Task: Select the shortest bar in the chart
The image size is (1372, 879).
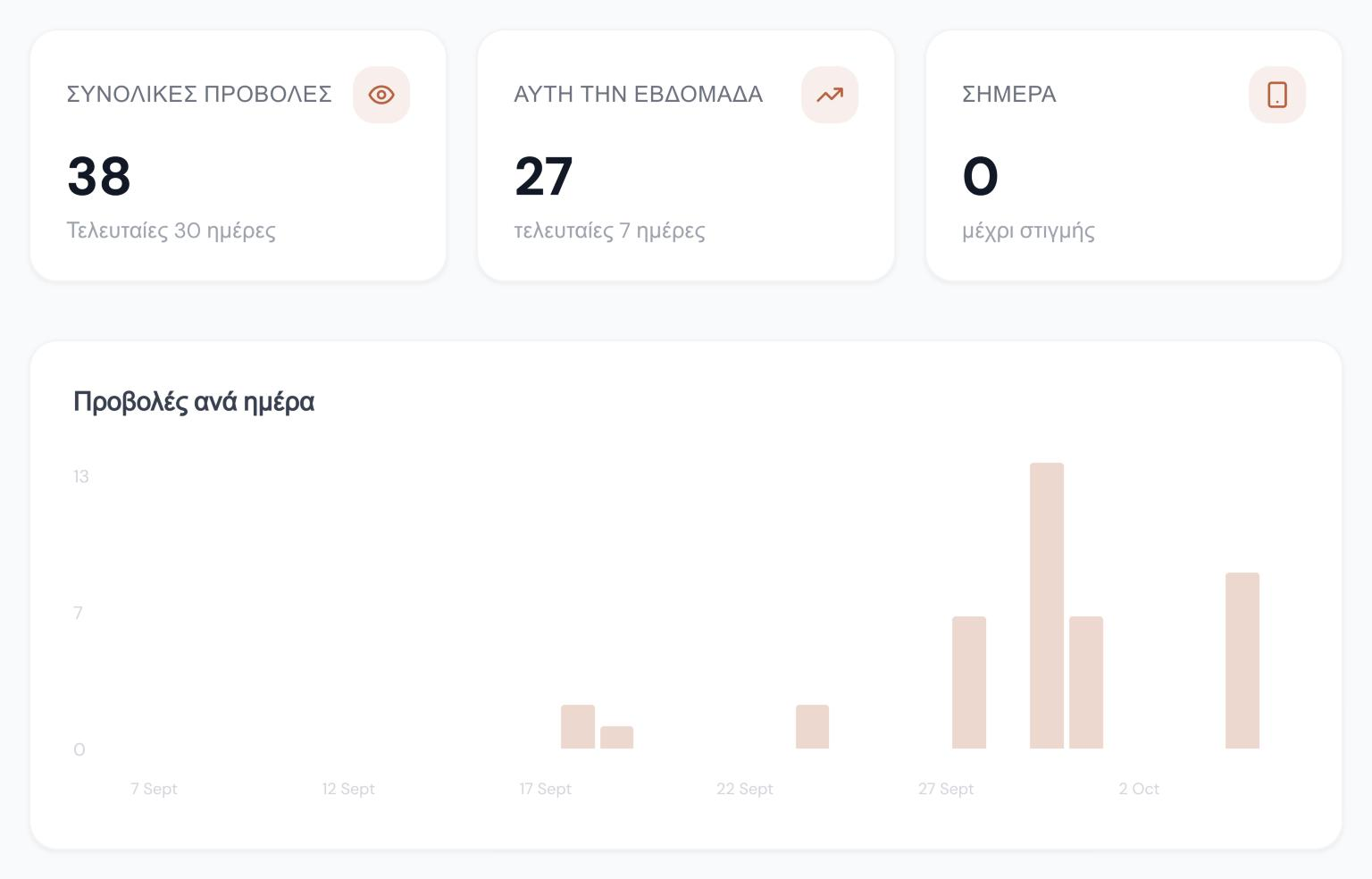Action: 617,738
